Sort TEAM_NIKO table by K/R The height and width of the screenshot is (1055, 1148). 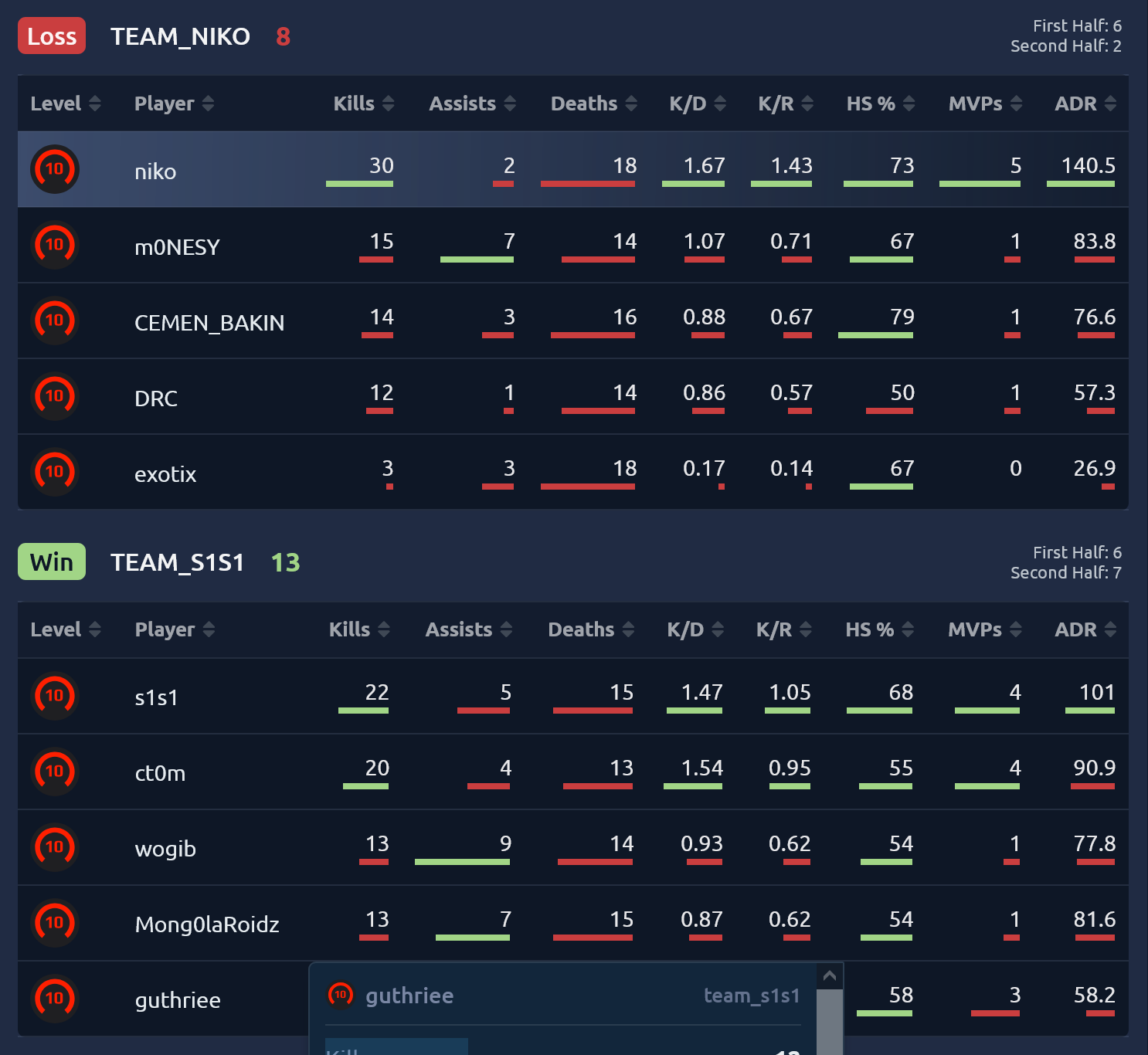coord(786,103)
